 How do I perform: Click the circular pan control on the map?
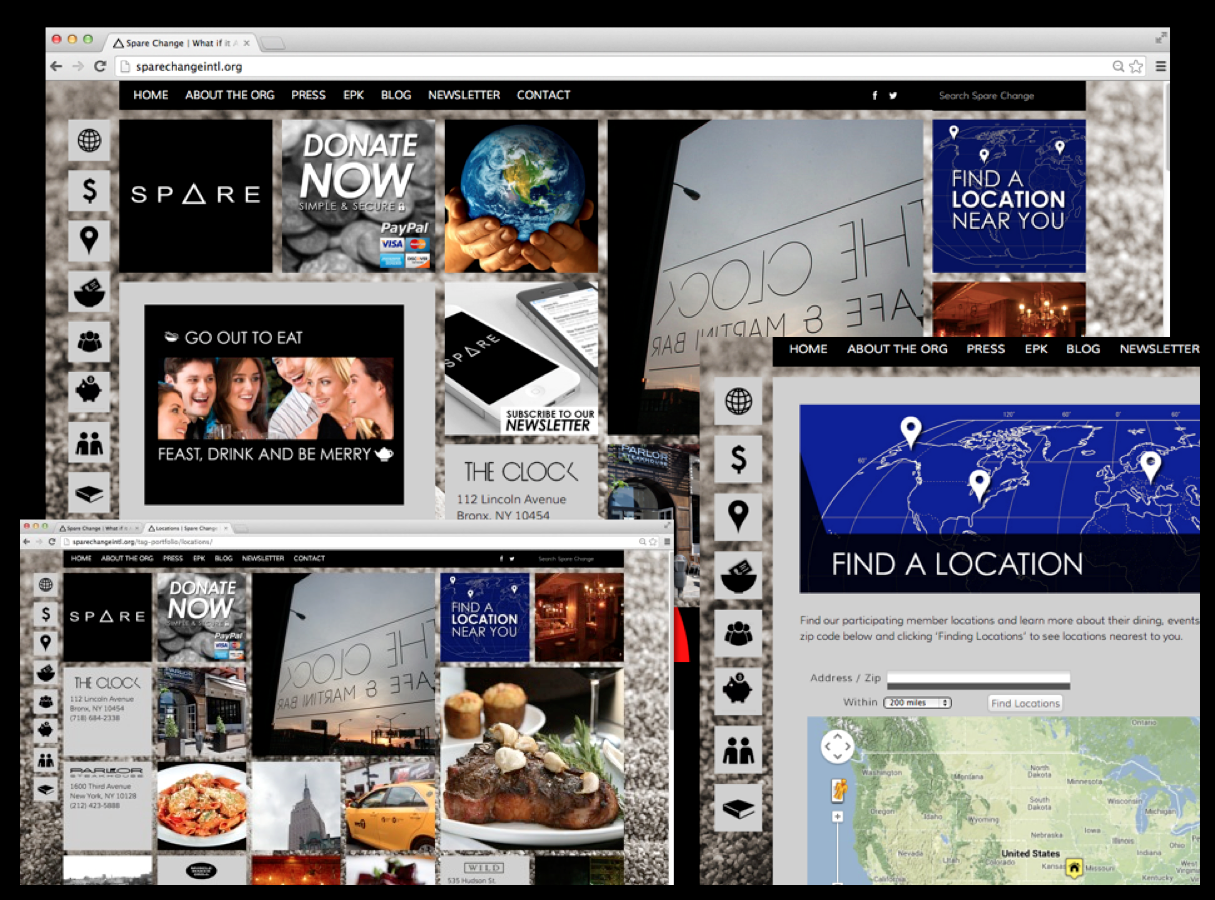click(x=837, y=746)
